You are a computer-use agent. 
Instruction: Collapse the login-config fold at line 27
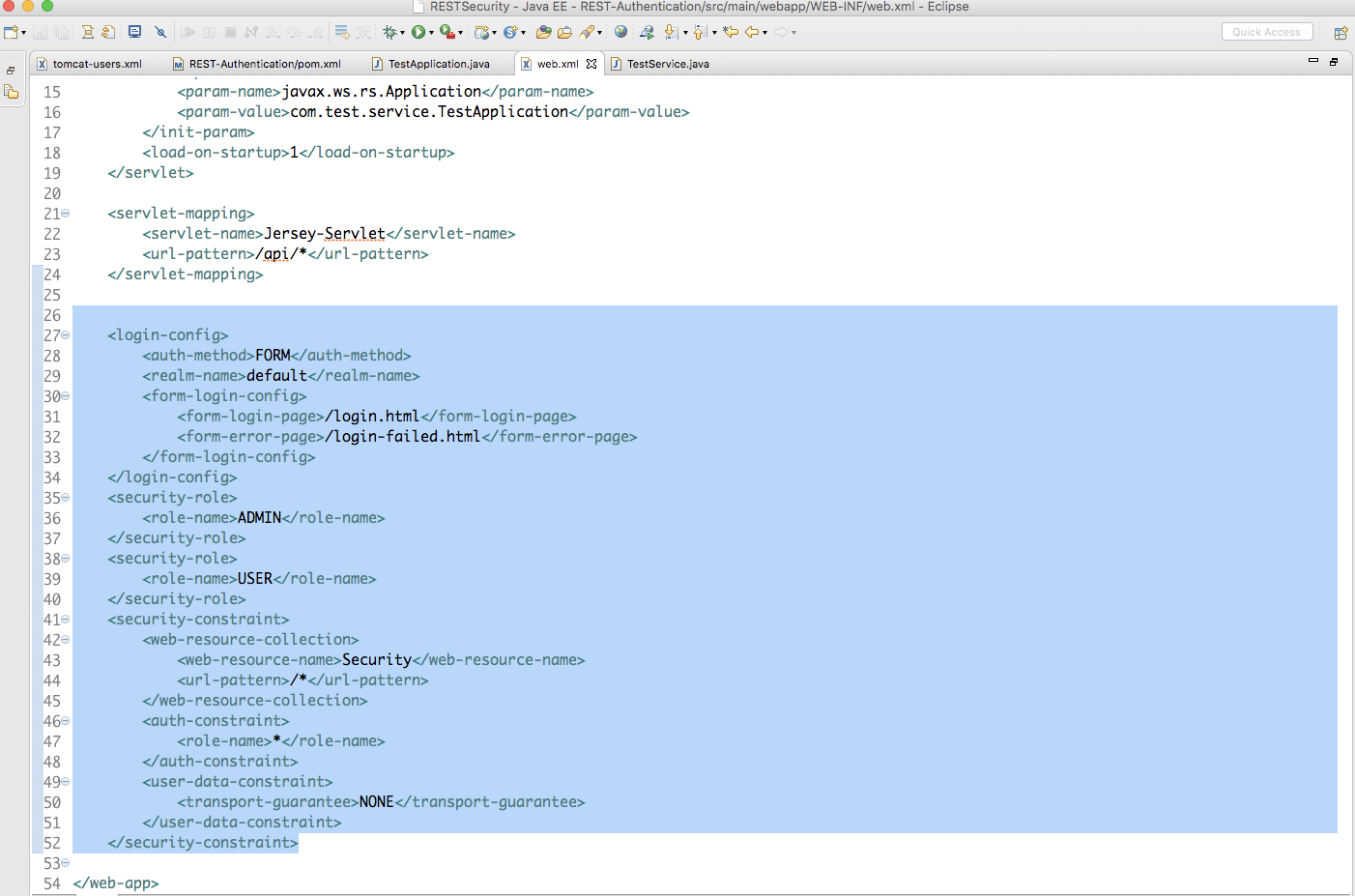pos(66,335)
